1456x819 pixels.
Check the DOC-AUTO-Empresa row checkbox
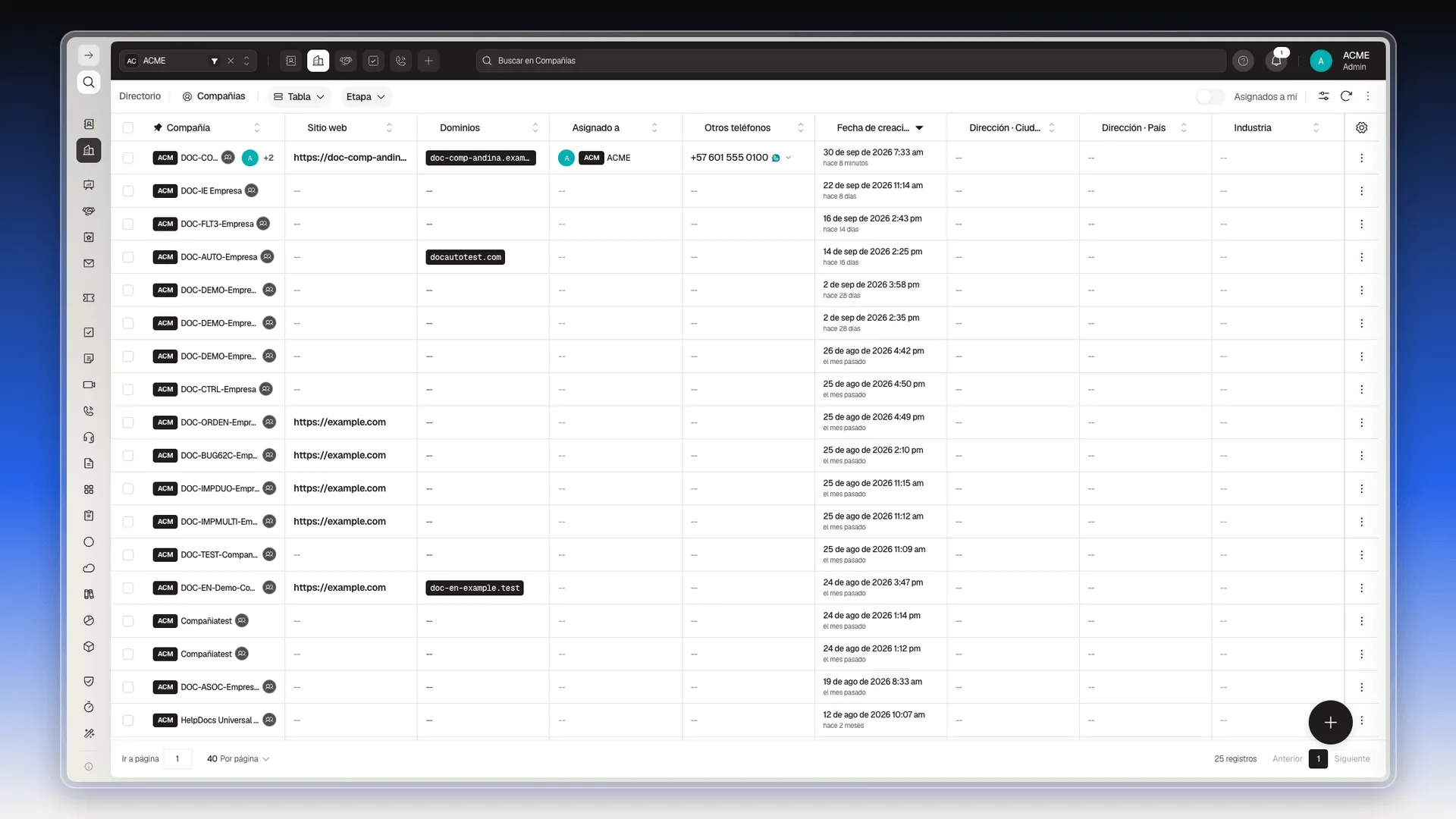(x=128, y=257)
